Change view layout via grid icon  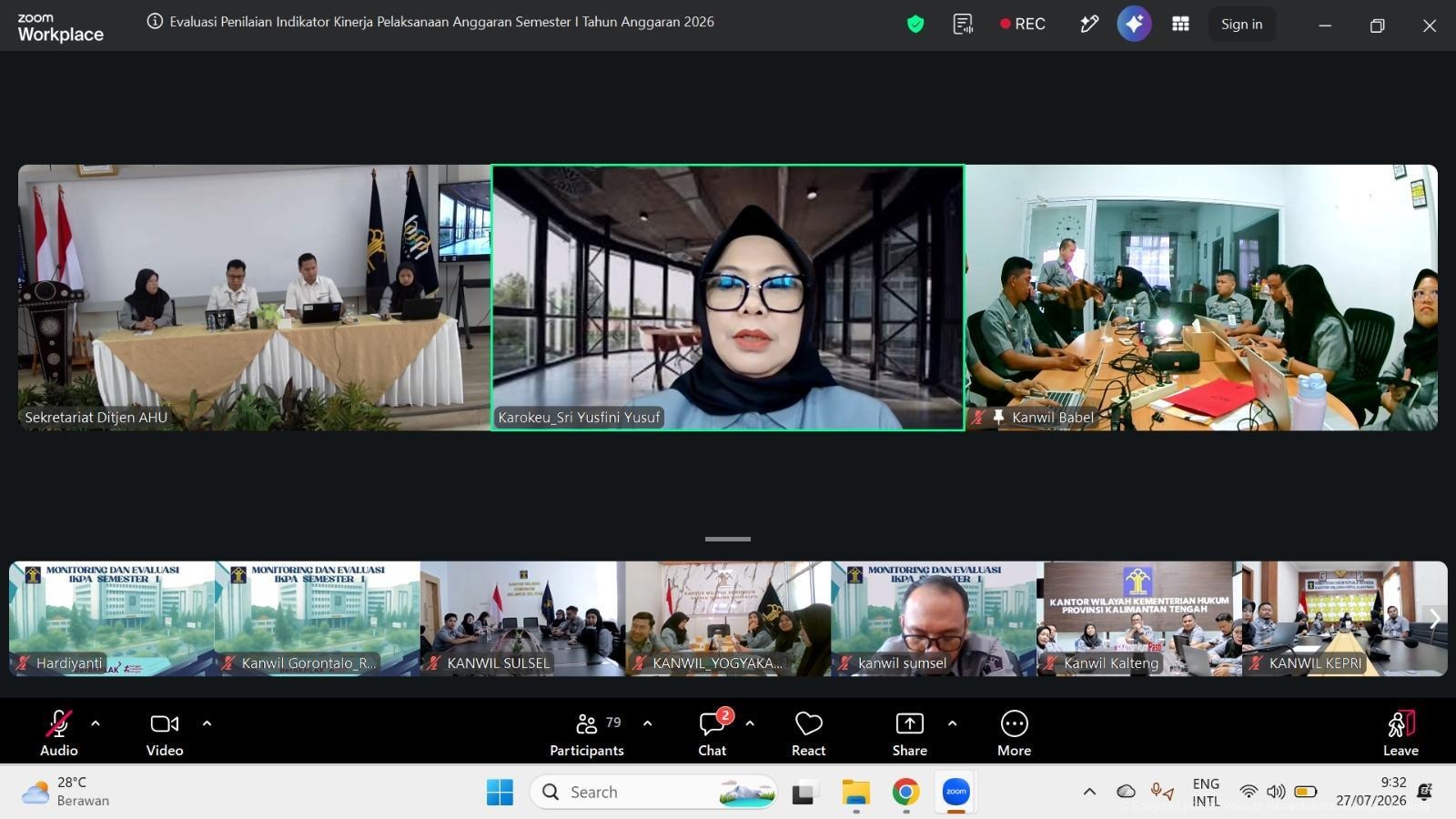point(1180,25)
